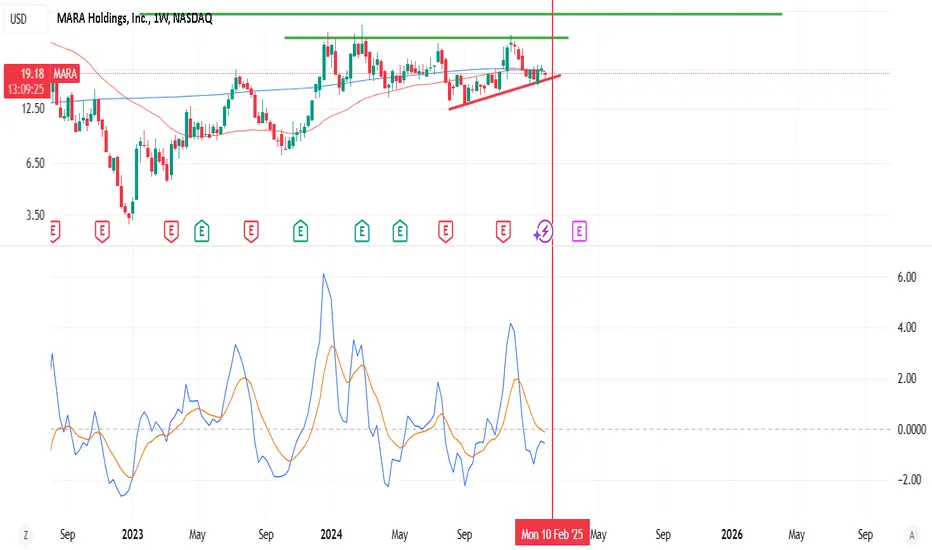The width and height of the screenshot is (932, 550).
Task: Open the red earnings marker for August 2023
Action: pyautogui.click(x=251, y=231)
